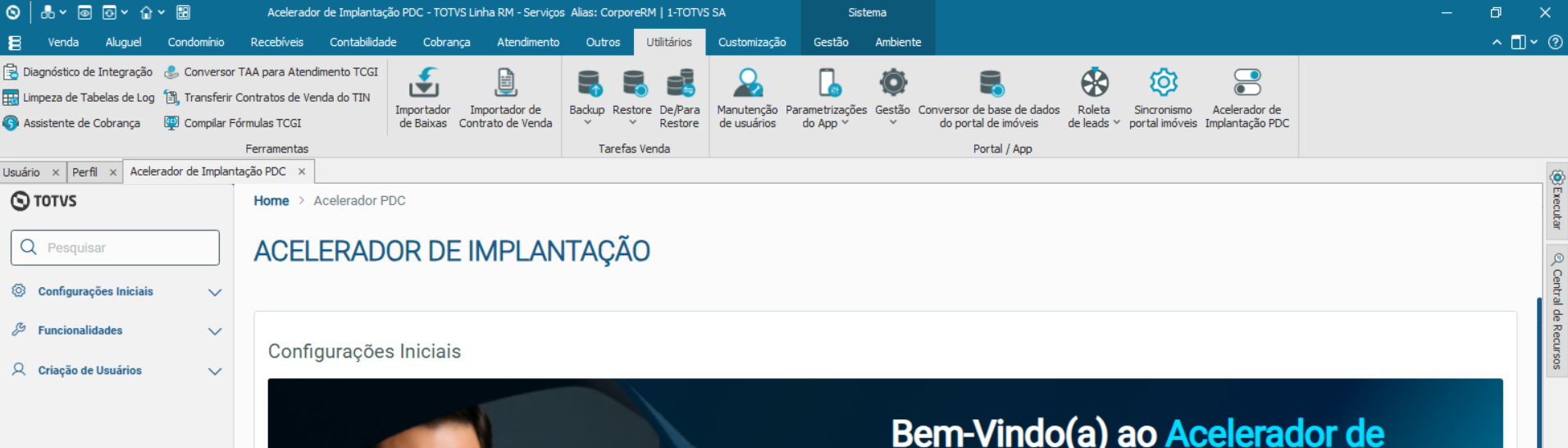Click the Roleta de leads icon
The width and height of the screenshot is (1568, 448).
(x=1094, y=83)
